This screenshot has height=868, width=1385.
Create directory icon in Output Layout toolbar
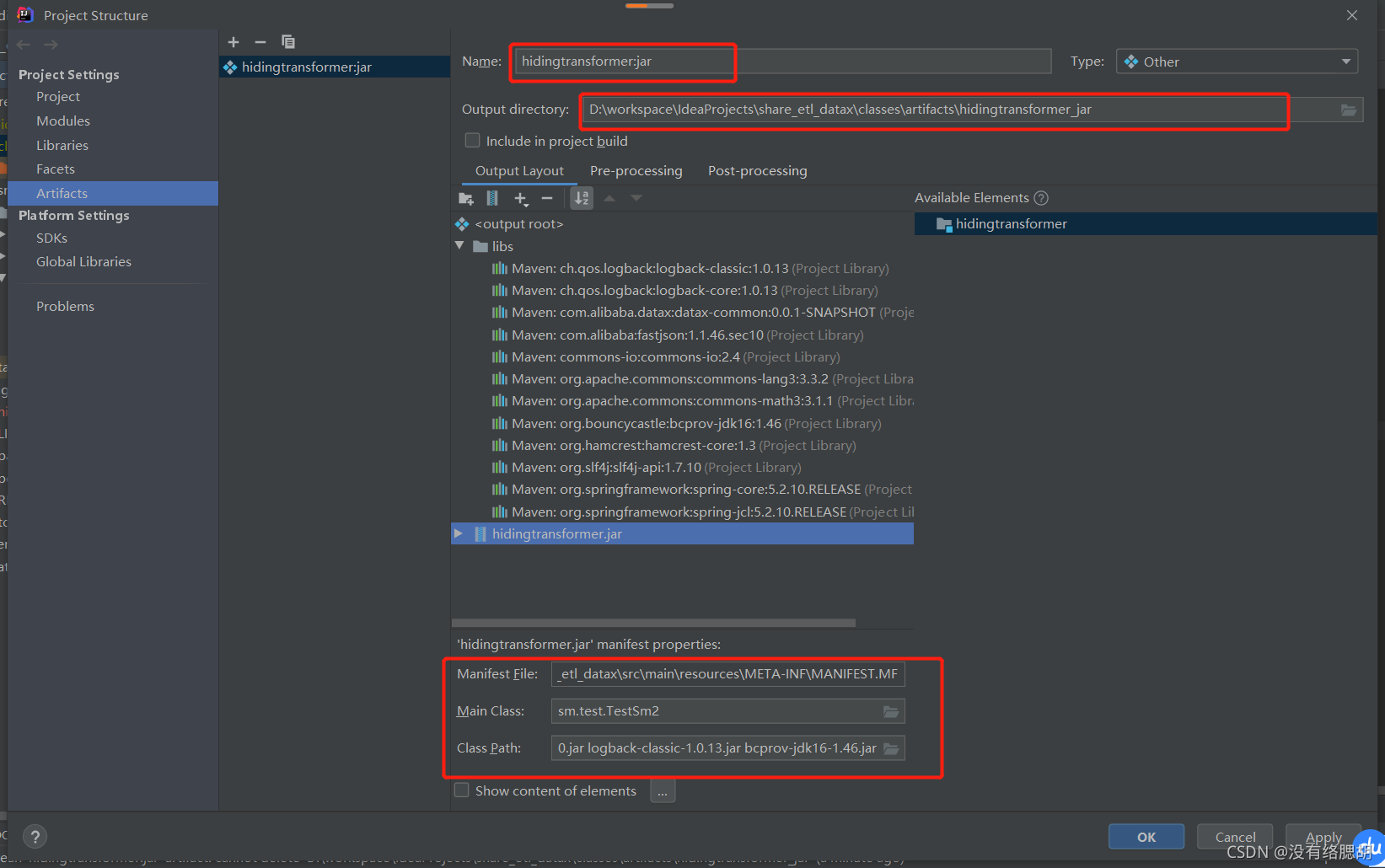(x=466, y=199)
